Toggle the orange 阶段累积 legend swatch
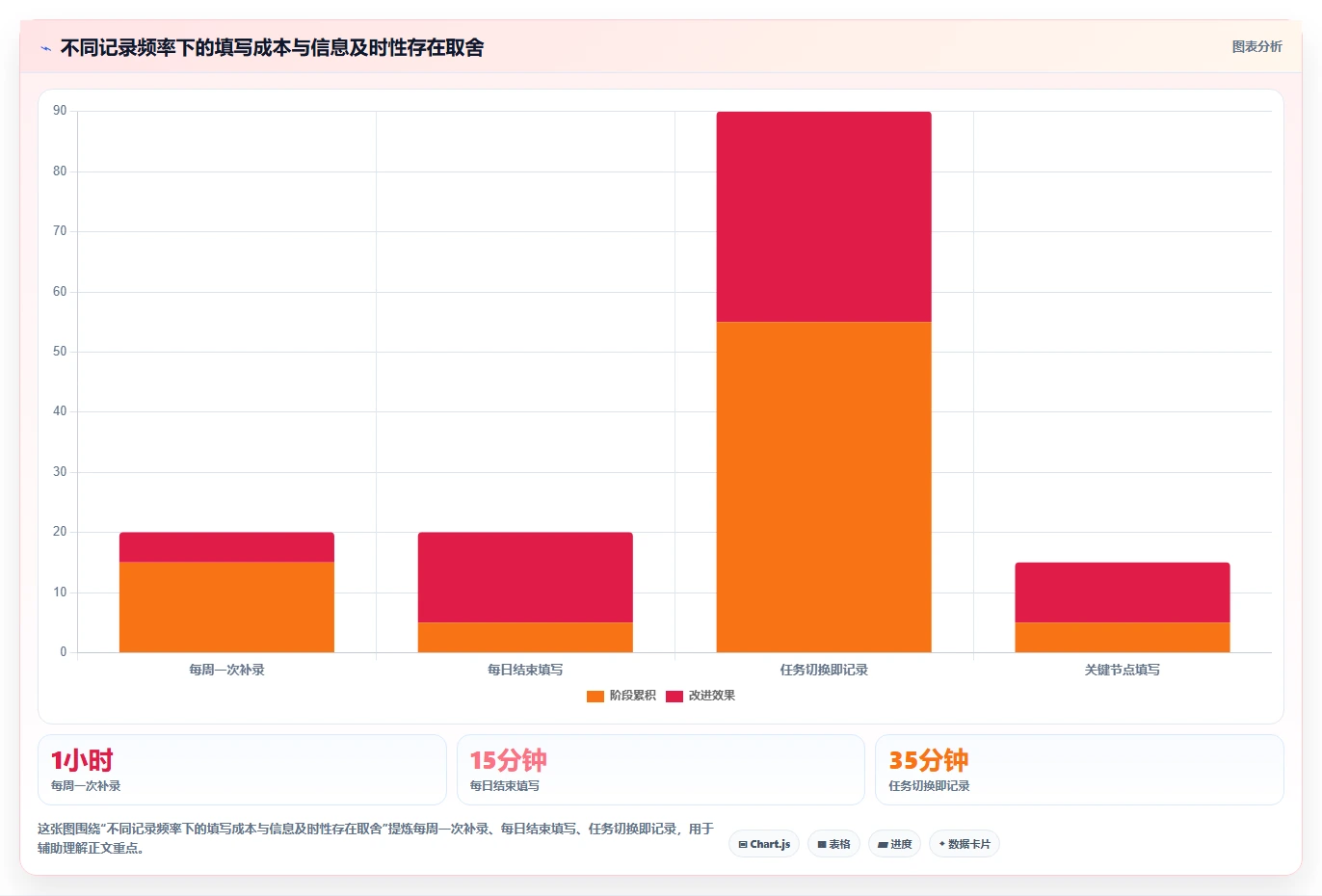 [x=595, y=696]
